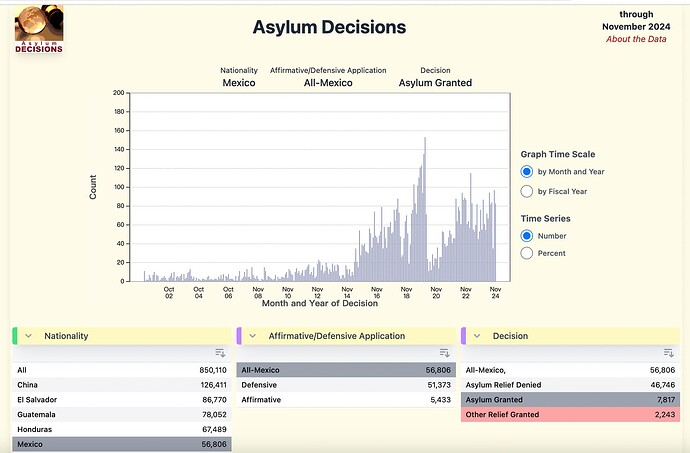This screenshot has width=690, height=453.
Task: Click the Affirmative/Defensive Application panel header title
Action: [x=337, y=336]
